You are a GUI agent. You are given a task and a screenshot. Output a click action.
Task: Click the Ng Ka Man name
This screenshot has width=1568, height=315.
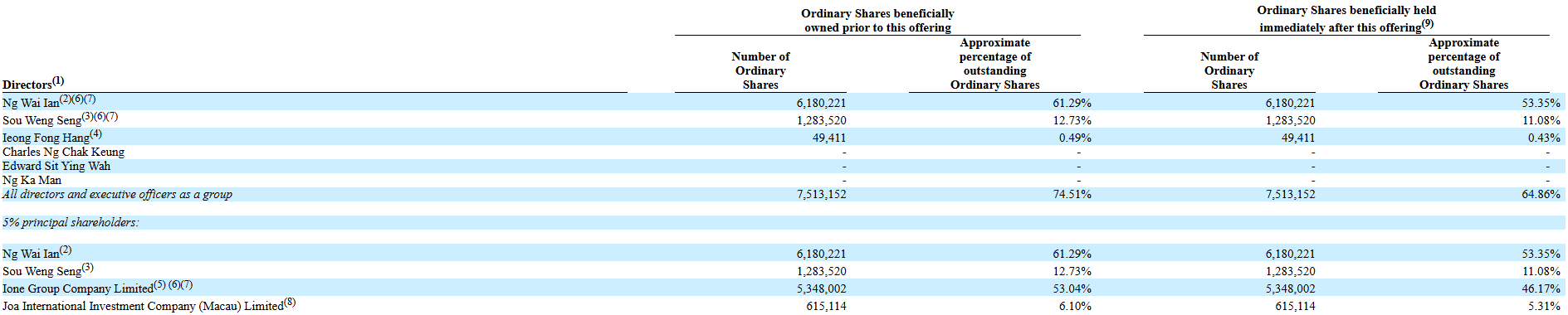pyautogui.click(x=32, y=180)
